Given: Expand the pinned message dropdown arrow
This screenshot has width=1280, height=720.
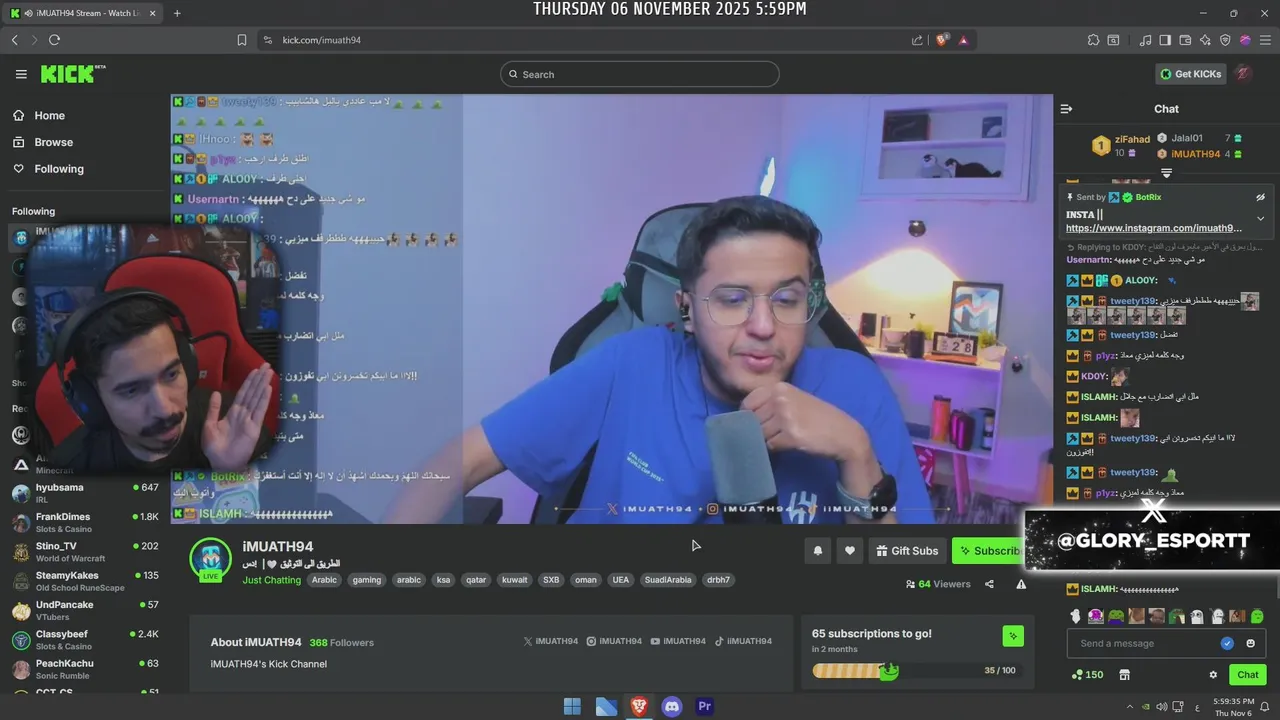Looking at the screenshot, I should (x=1261, y=218).
